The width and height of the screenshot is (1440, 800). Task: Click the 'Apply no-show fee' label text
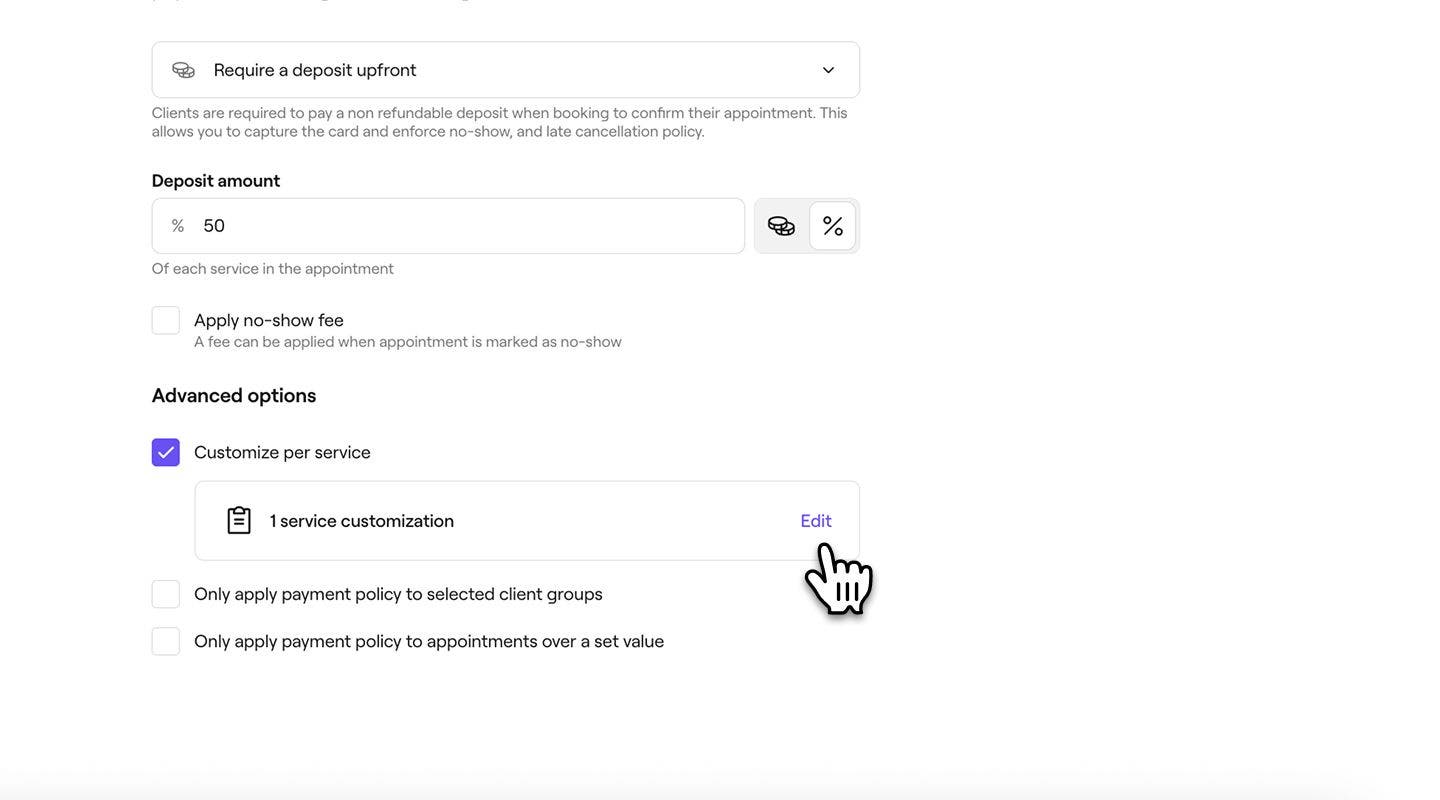point(269,321)
